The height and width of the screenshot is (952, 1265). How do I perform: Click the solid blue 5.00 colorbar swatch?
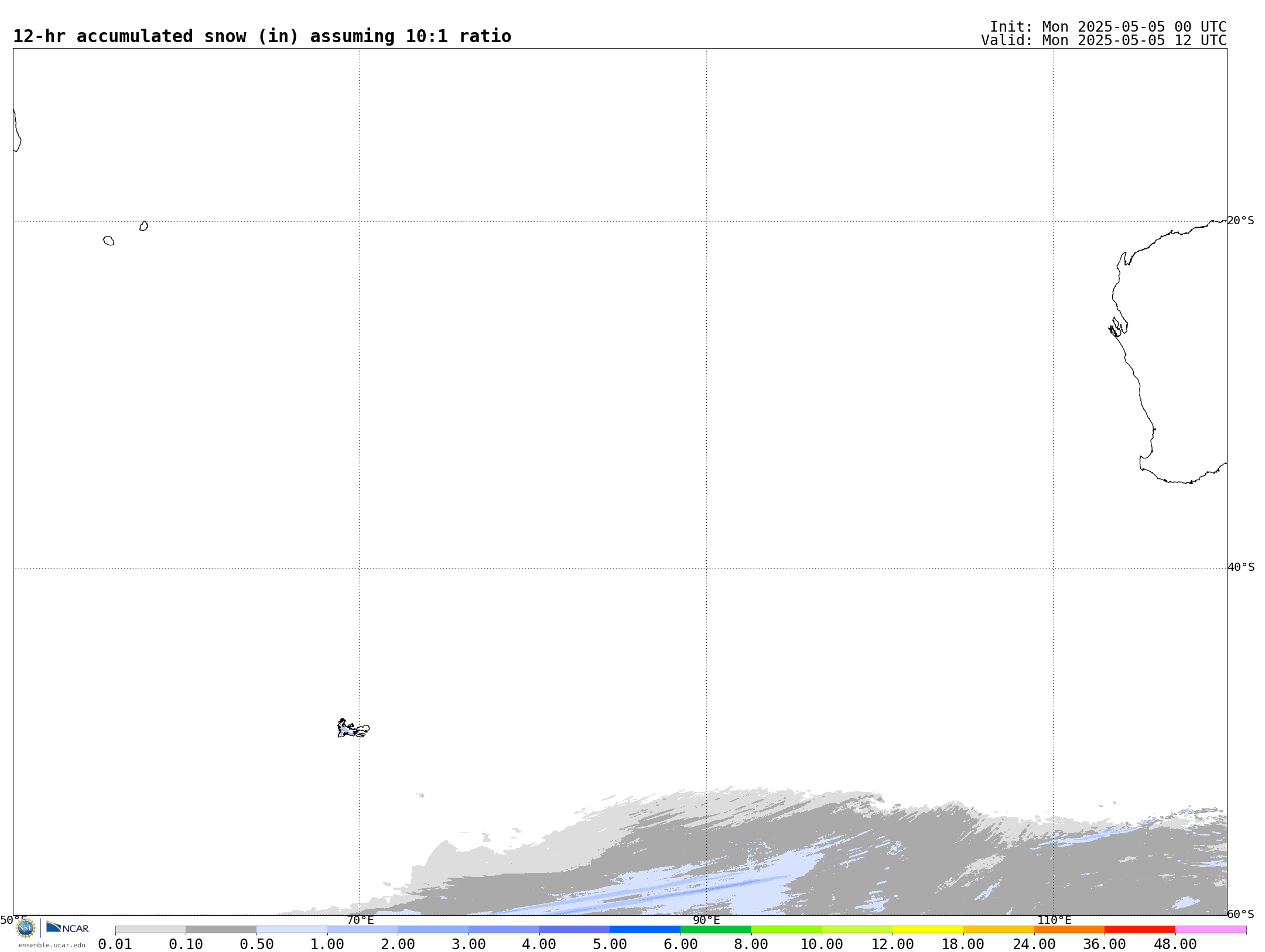645,930
